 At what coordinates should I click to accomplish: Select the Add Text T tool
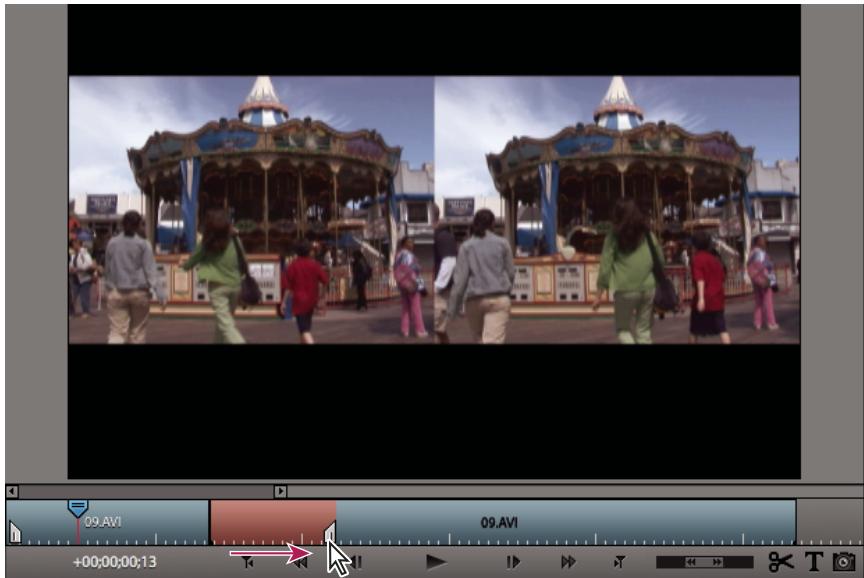814,562
